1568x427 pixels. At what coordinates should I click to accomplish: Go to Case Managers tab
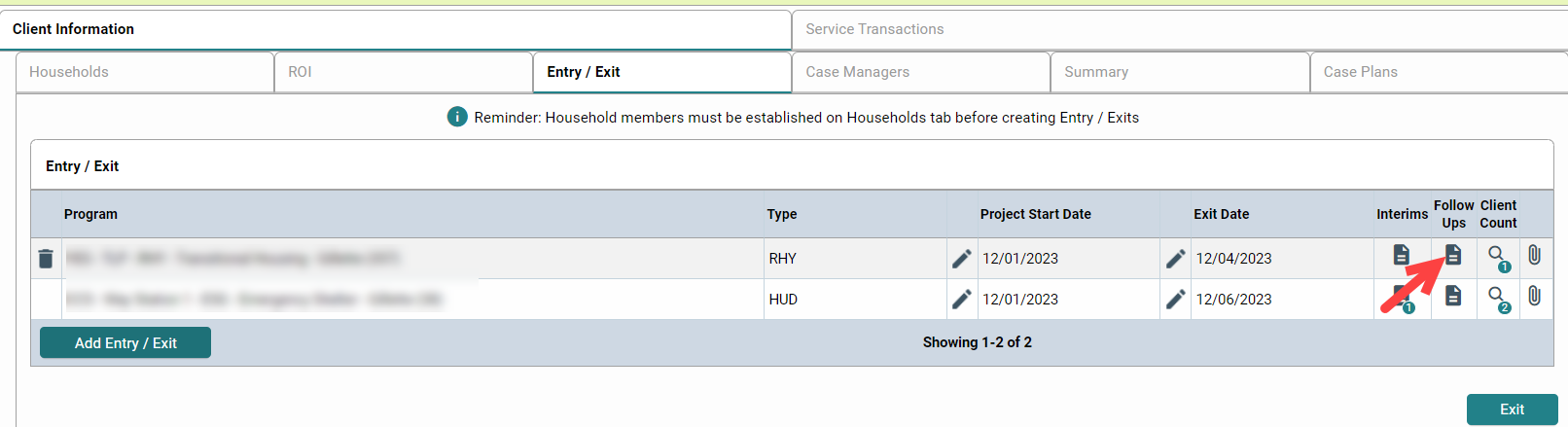click(x=921, y=72)
